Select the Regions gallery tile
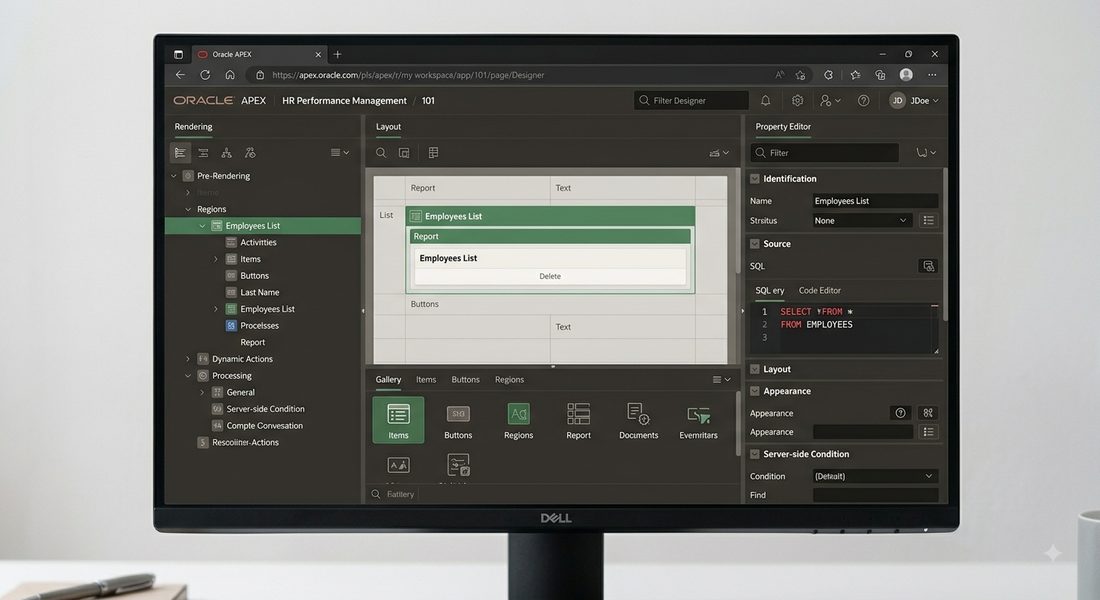 [x=518, y=421]
